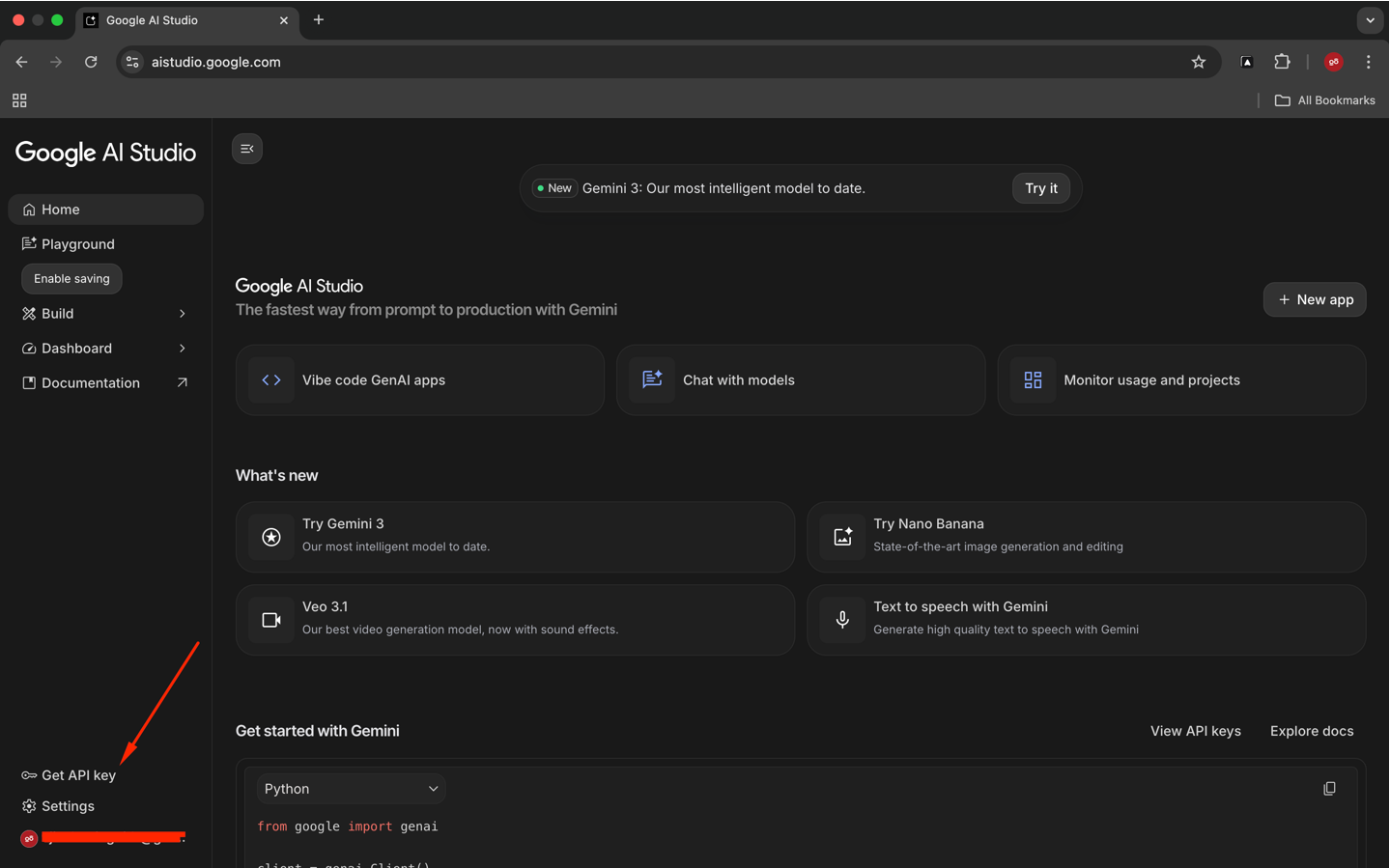Click the New app button
Screen dimensions: 1390x868
(1314, 299)
